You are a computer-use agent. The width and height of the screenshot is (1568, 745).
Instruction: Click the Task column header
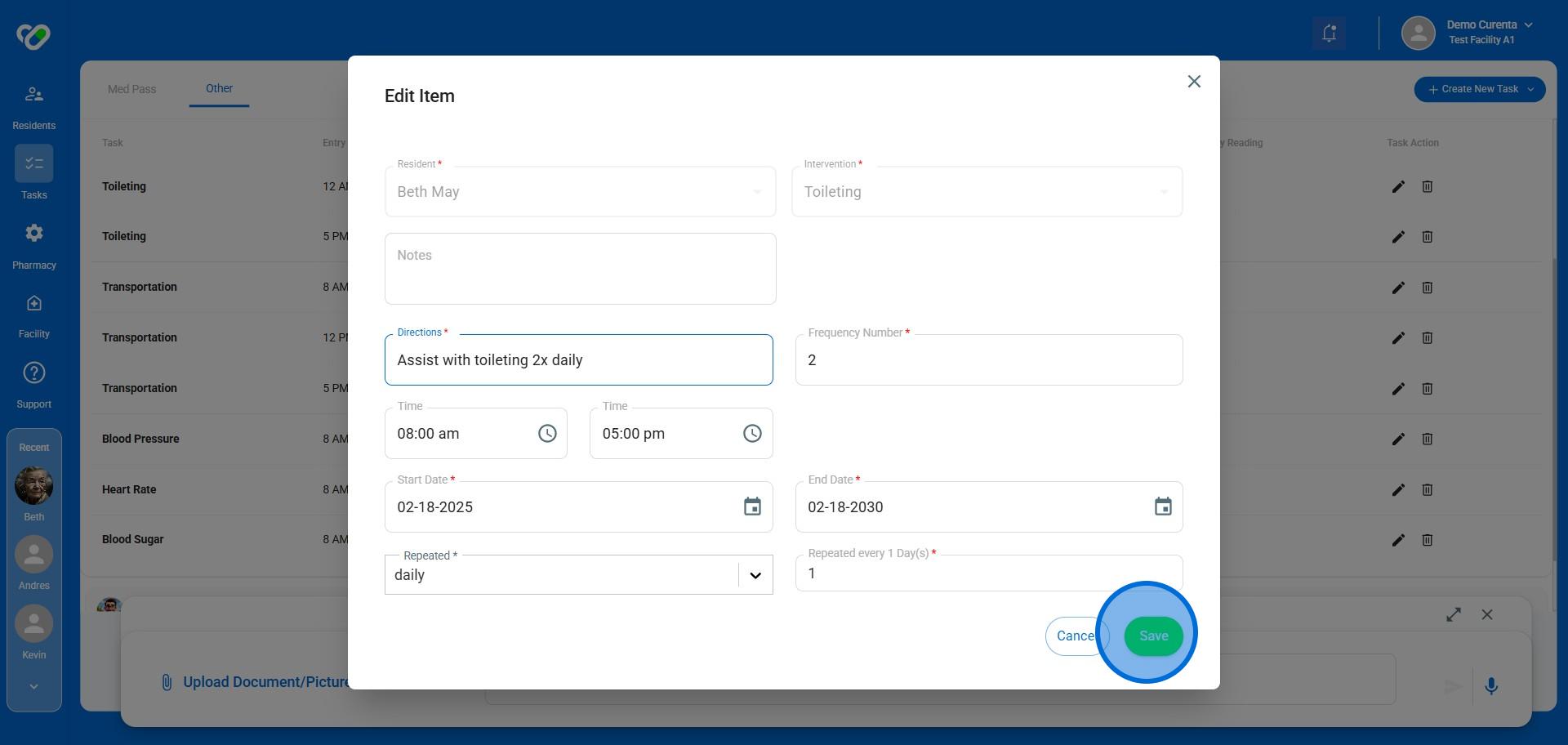(x=113, y=143)
